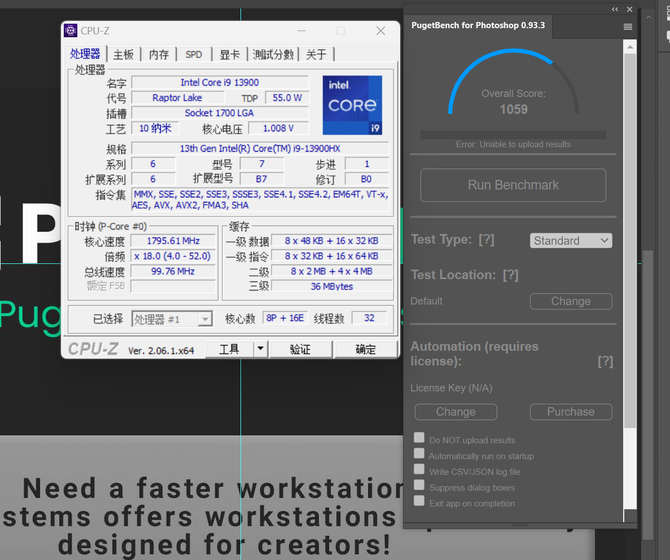
Task: Click the 工具 button in CPU-Z
Action: [x=229, y=349]
